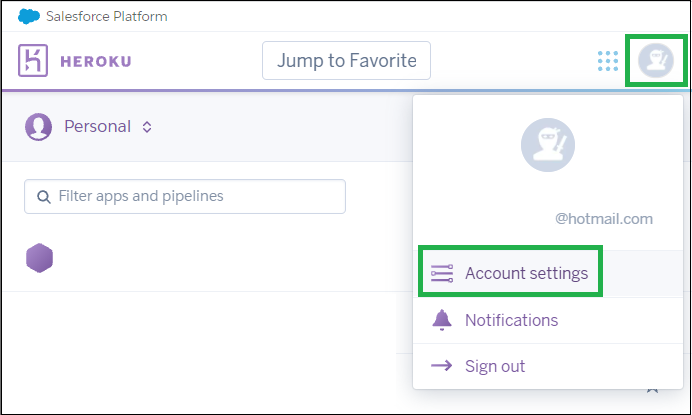Click the large ninja avatar in dropdown

coord(548,145)
